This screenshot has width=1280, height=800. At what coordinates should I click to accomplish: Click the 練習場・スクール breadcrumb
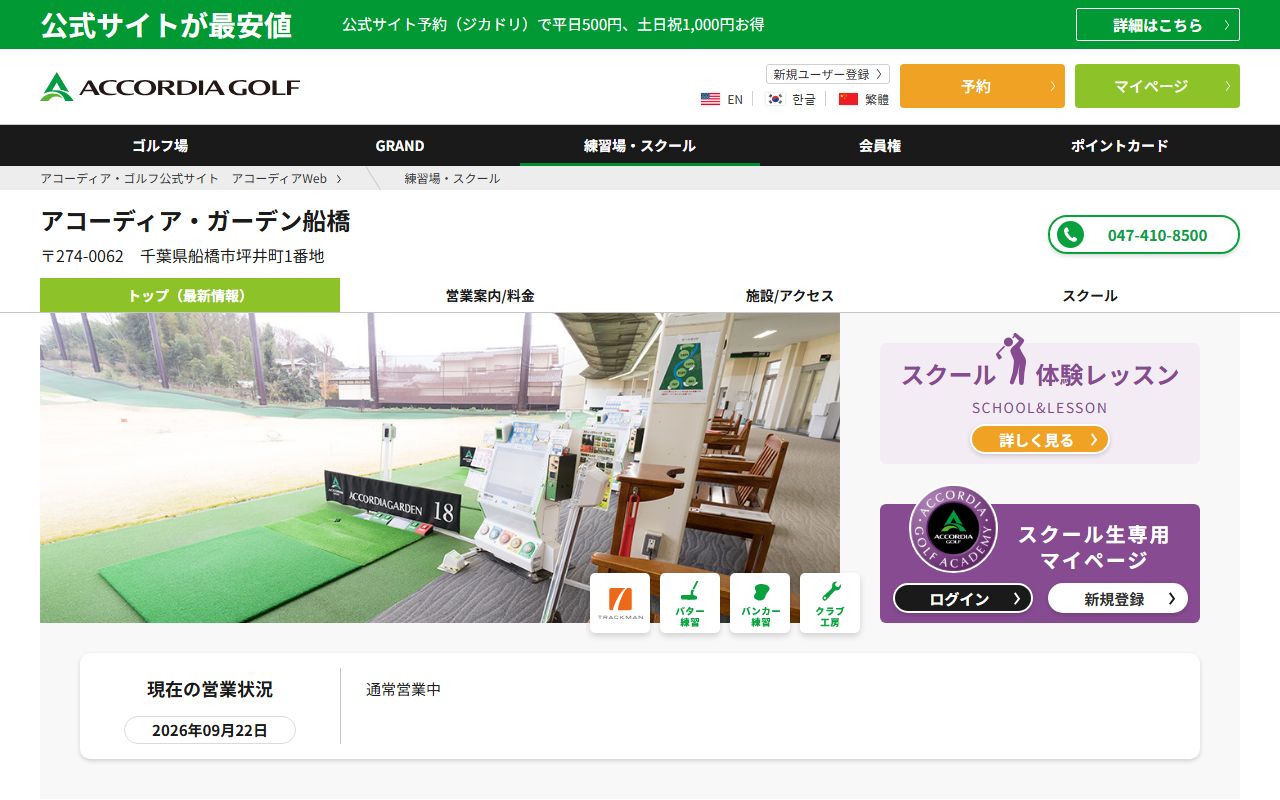pyautogui.click(x=452, y=178)
